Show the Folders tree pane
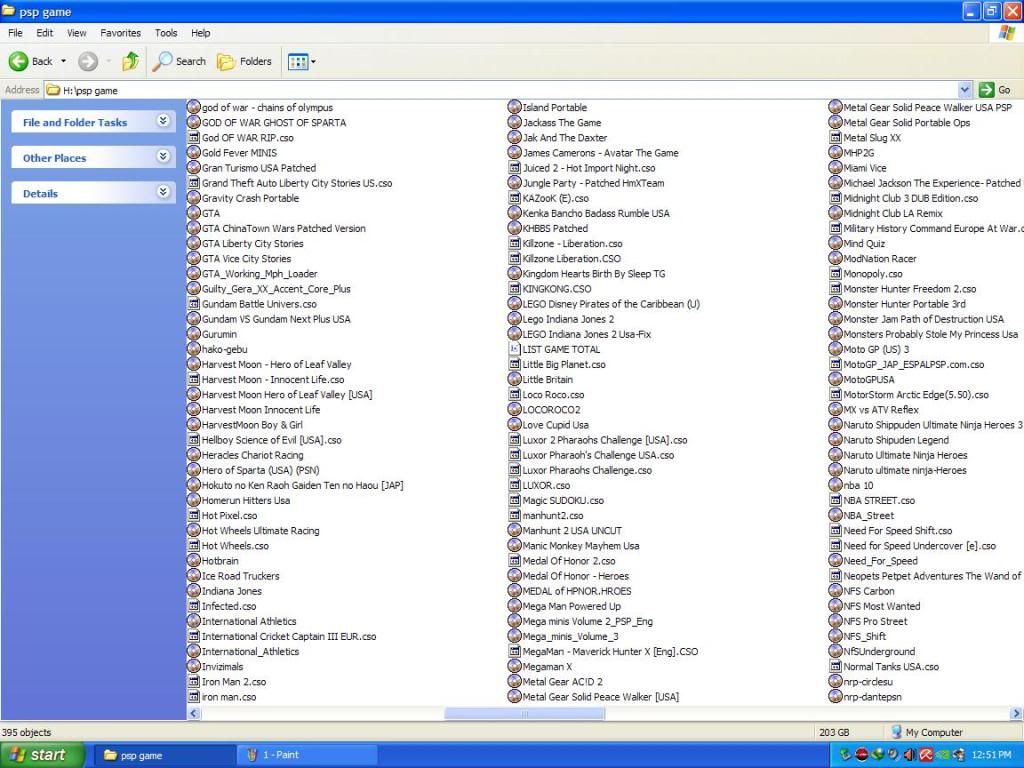This screenshot has width=1024, height=768. pos(244,61)
